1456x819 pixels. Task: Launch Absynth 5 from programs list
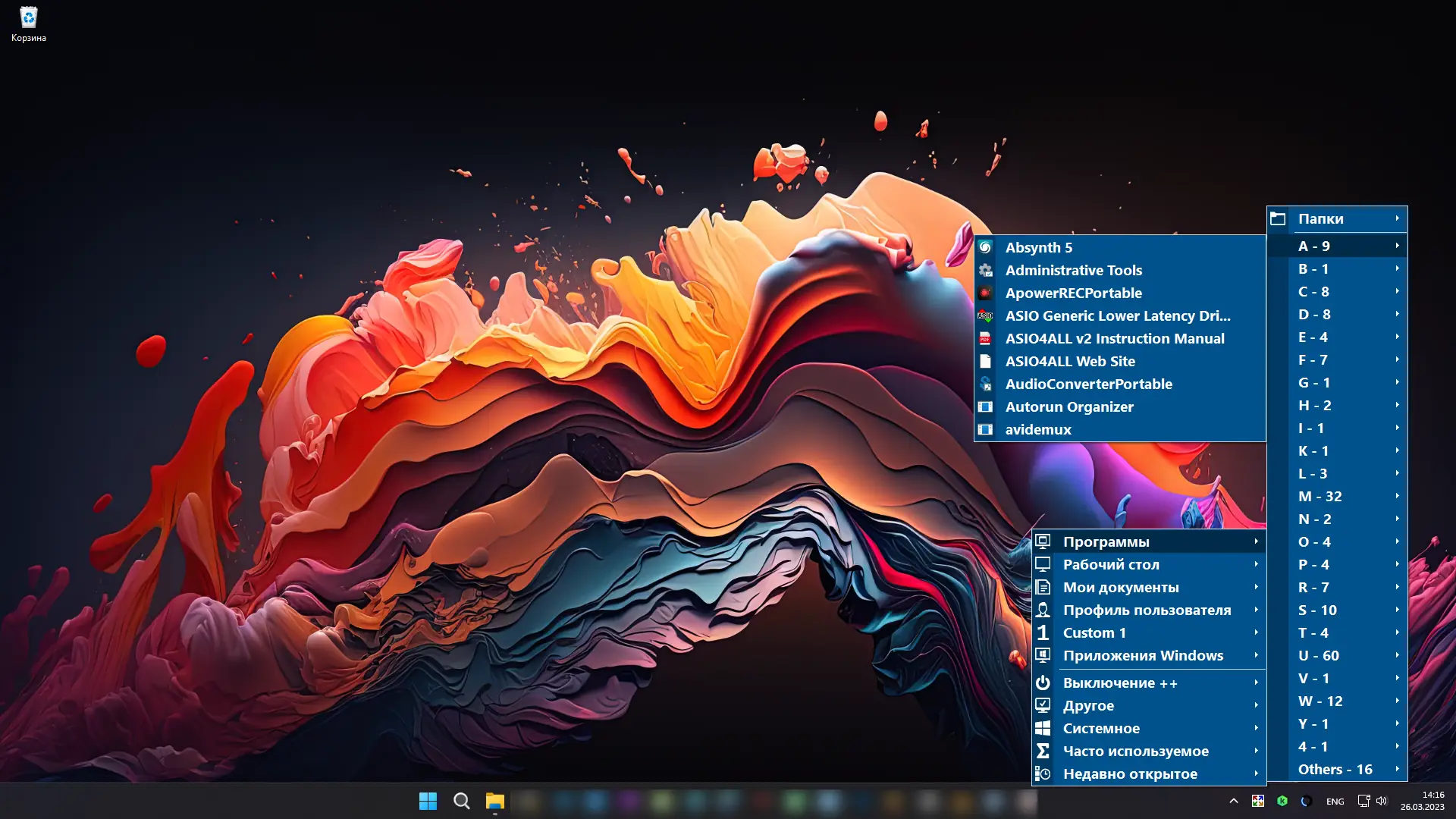[x=1038, y=247]
